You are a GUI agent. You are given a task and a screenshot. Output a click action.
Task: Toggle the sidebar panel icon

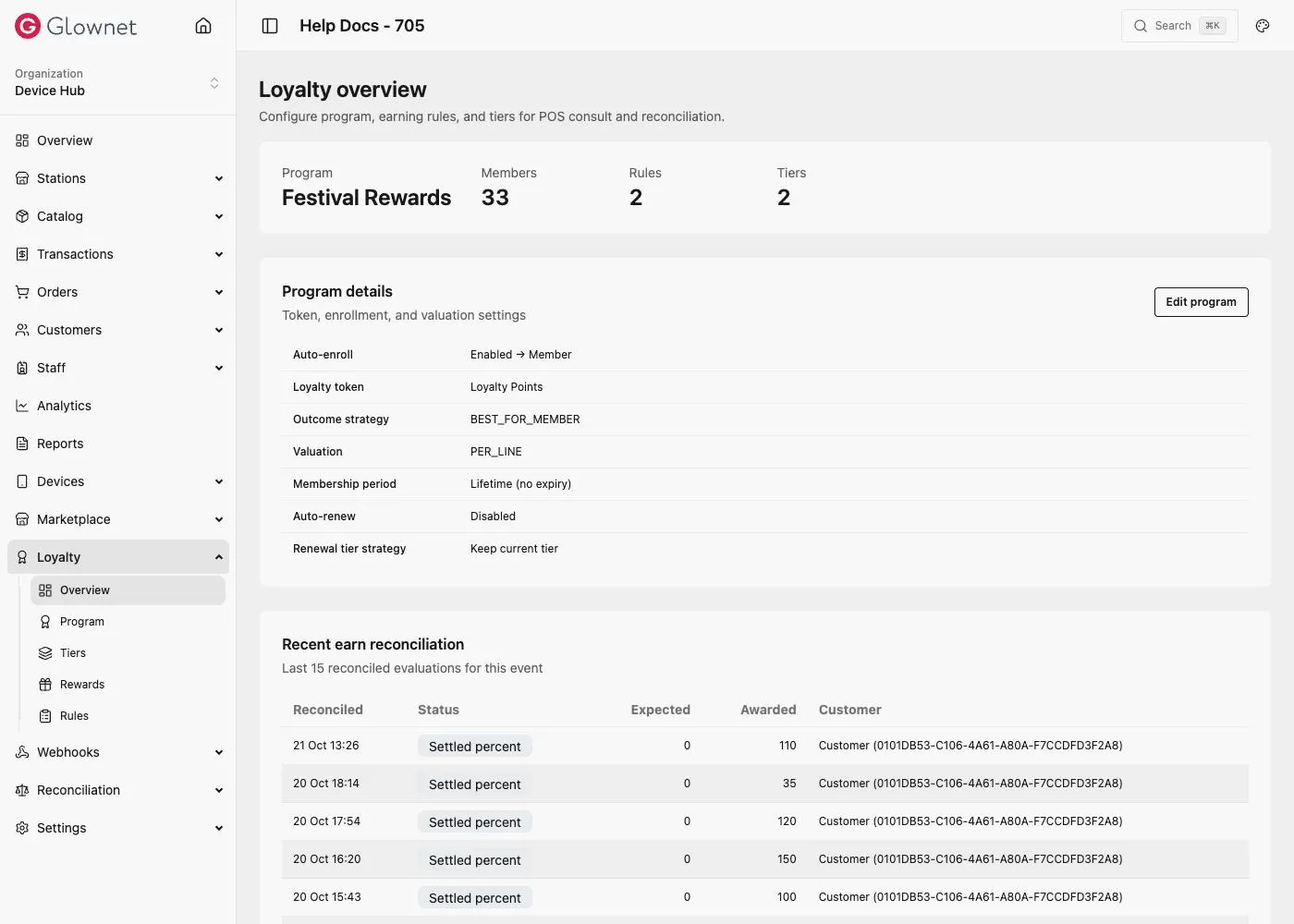pos(270,26)
